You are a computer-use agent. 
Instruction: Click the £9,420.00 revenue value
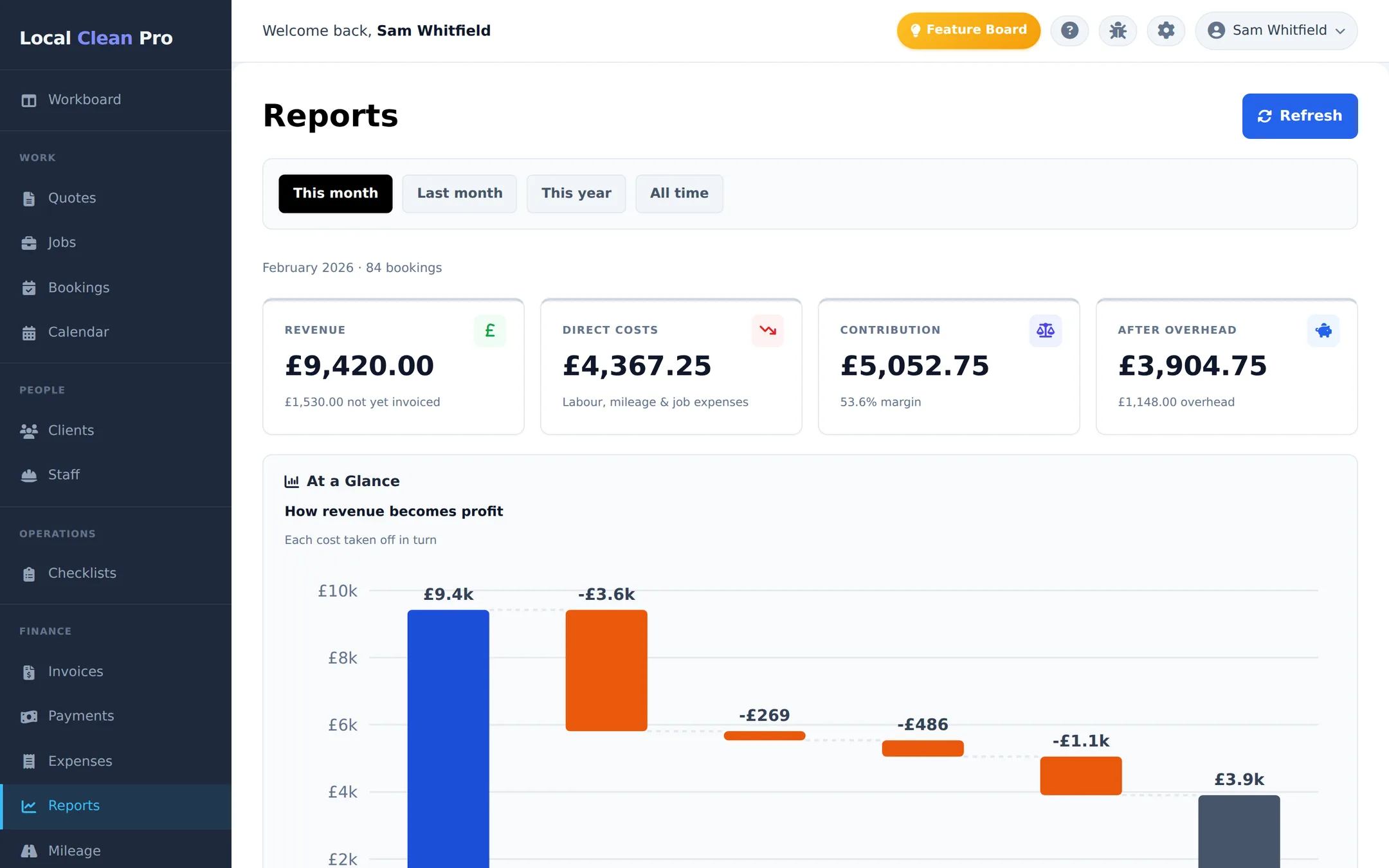359,366
